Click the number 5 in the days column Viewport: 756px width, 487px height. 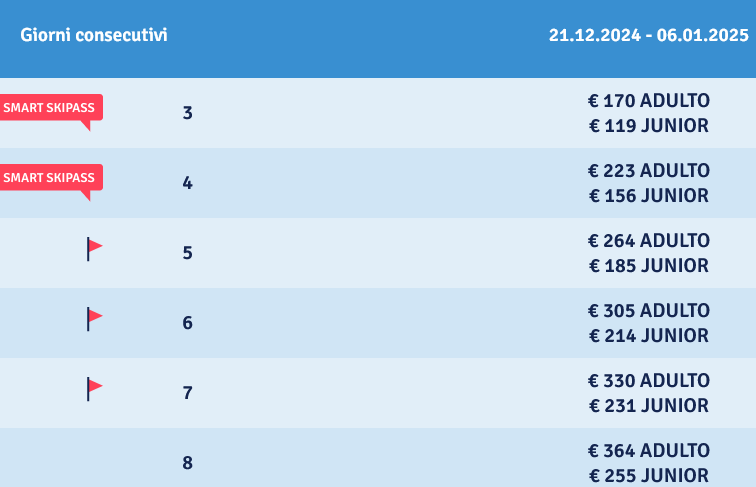click(188, 253)
